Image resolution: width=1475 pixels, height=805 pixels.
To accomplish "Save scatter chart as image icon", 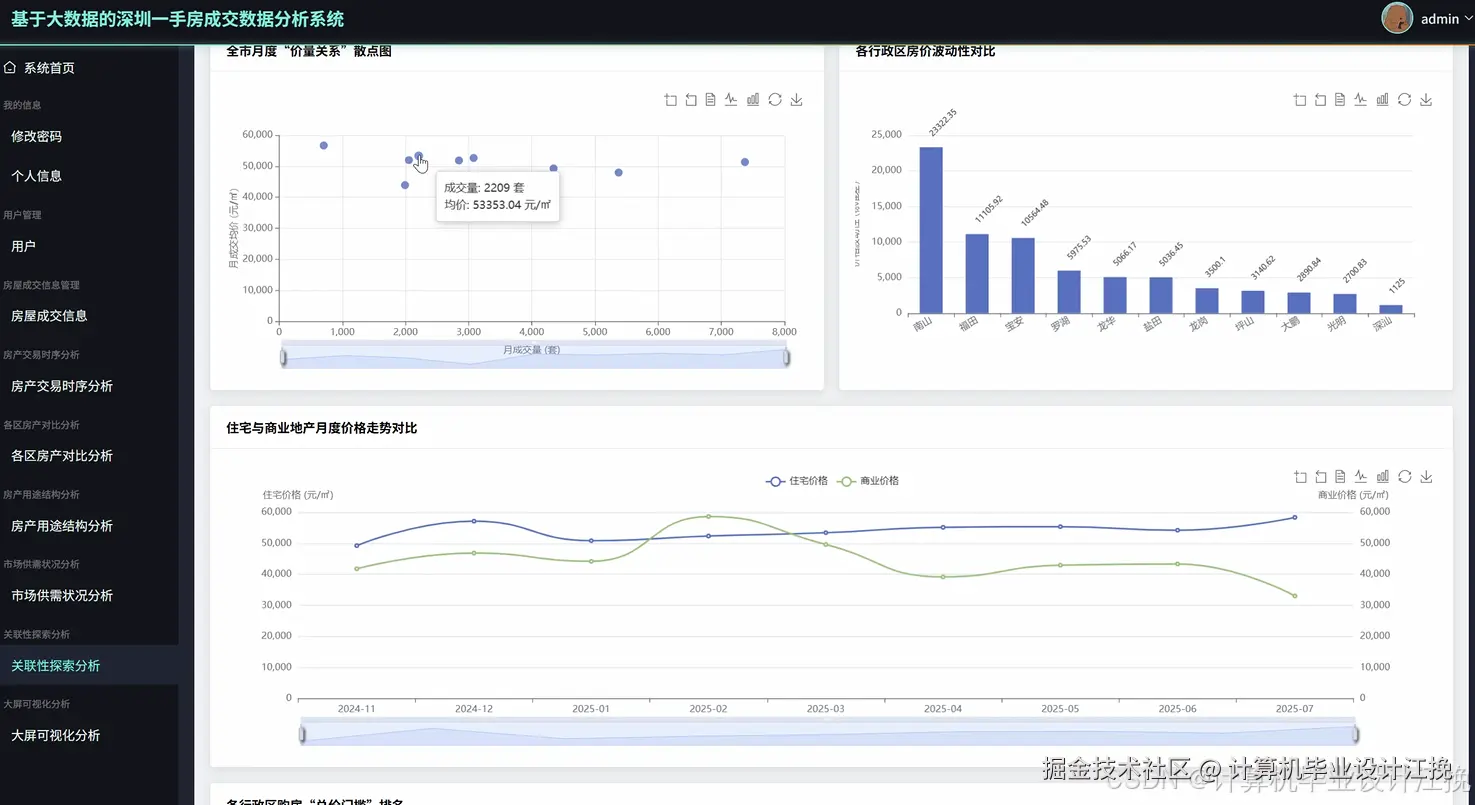I will point(797,100).
